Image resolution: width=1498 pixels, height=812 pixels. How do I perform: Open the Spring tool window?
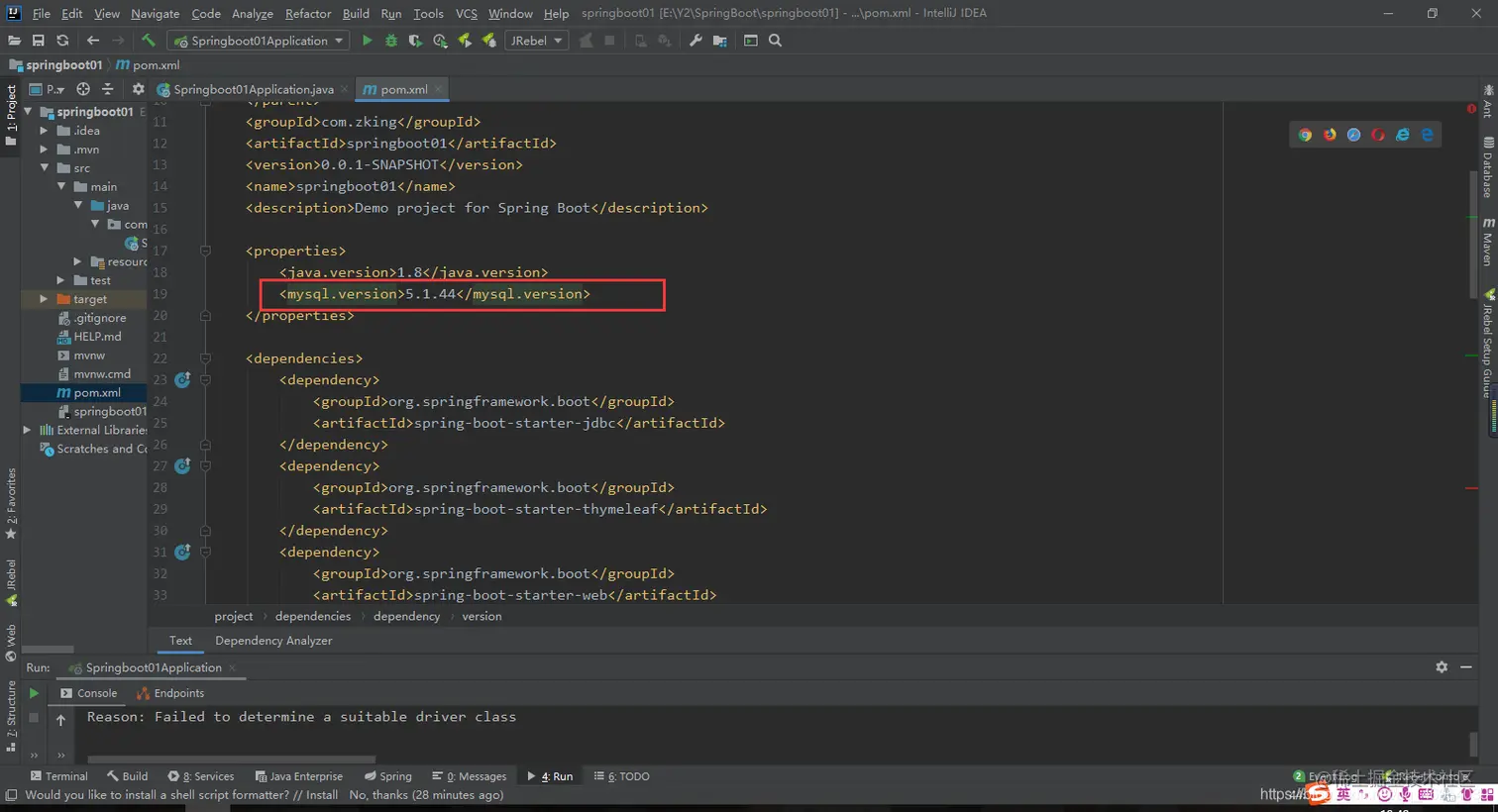[x=387, y=776]
